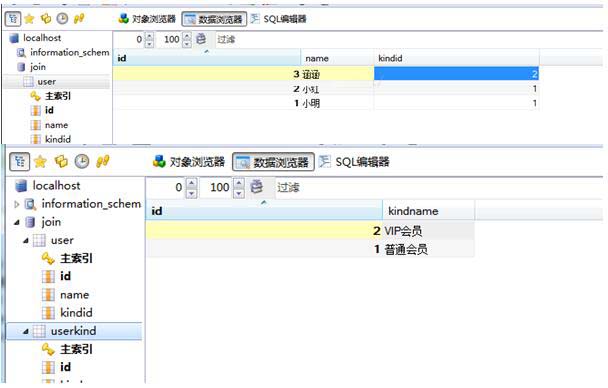
Task: Select the user table in top window tree
Action: tap(47, 82)
